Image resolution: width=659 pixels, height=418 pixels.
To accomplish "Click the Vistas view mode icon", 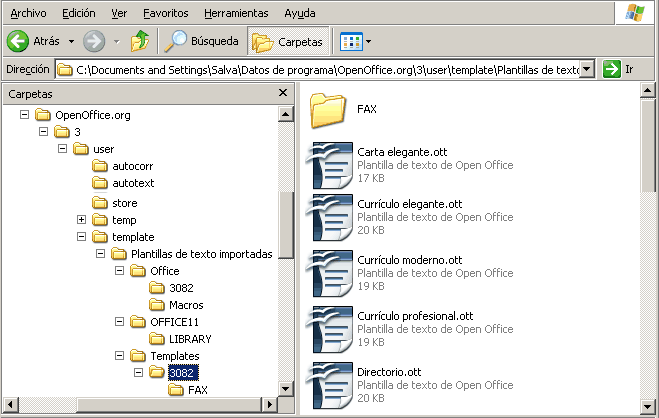I will 351,41.
